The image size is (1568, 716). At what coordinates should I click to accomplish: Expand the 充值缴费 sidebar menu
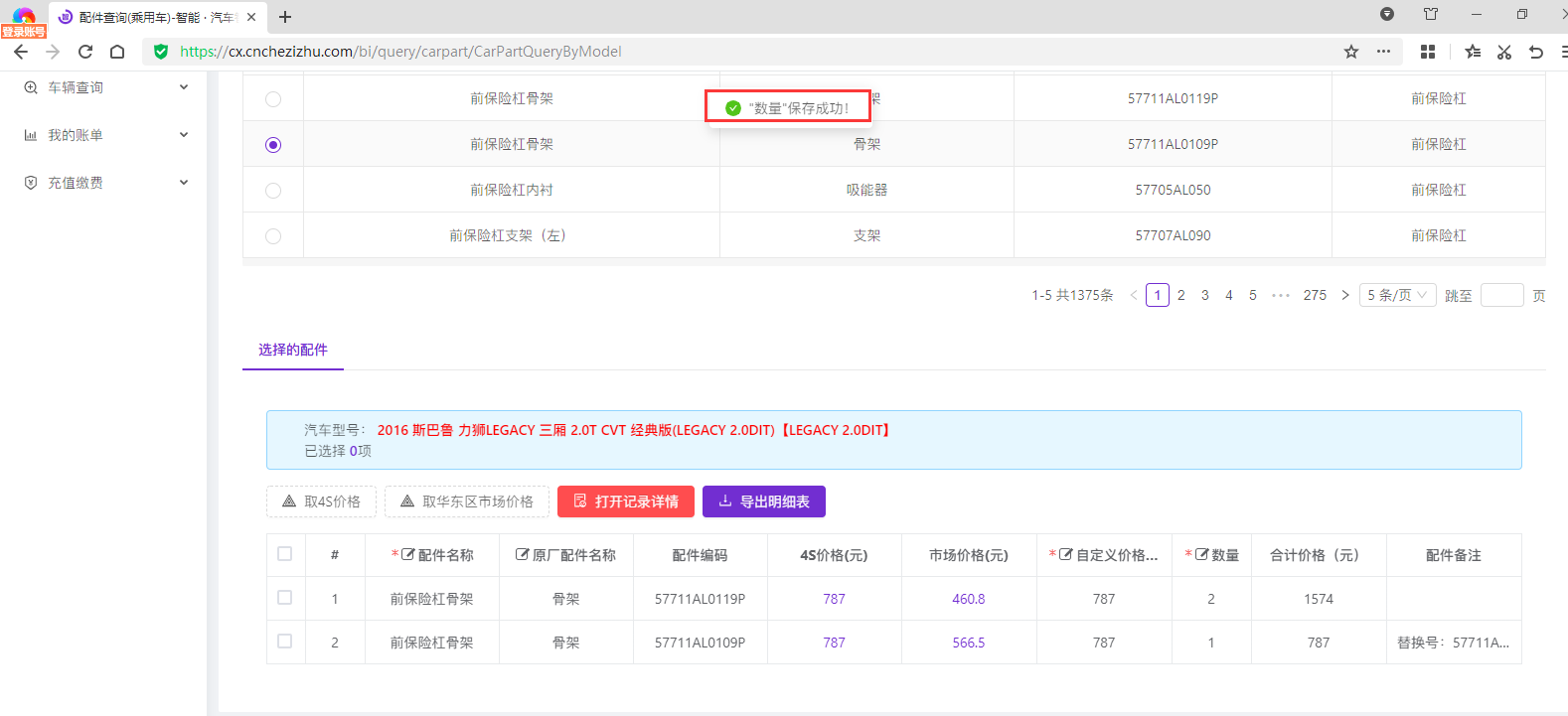(x=184, y=183)
